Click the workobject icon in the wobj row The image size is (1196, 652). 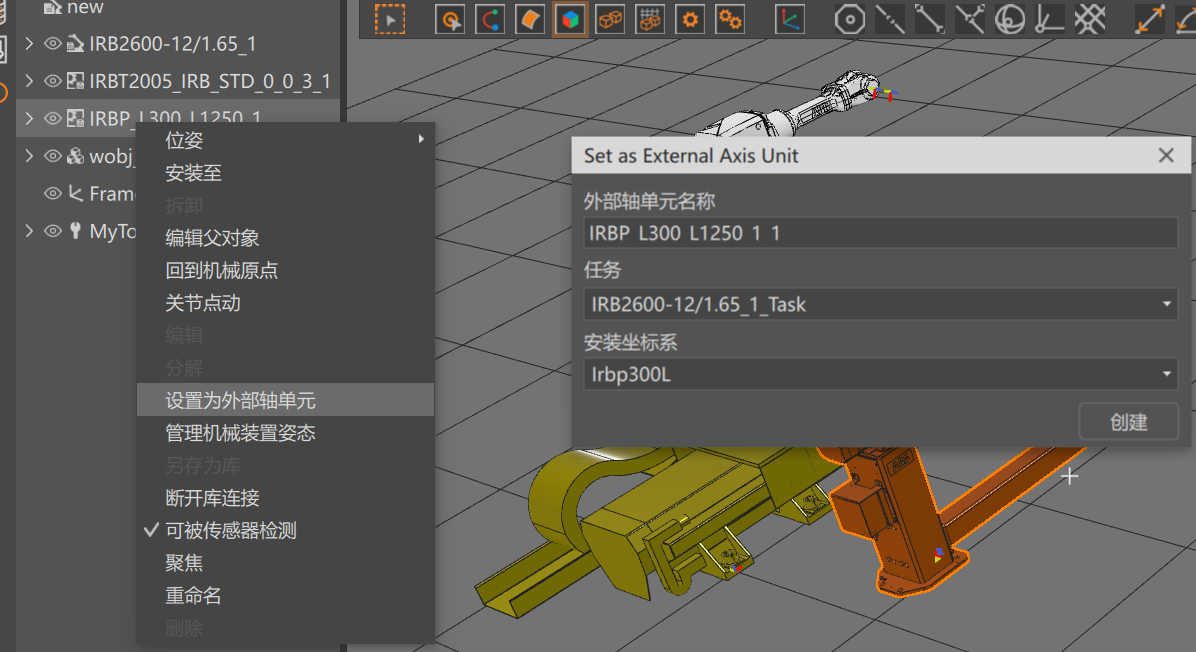click(75, 156)
